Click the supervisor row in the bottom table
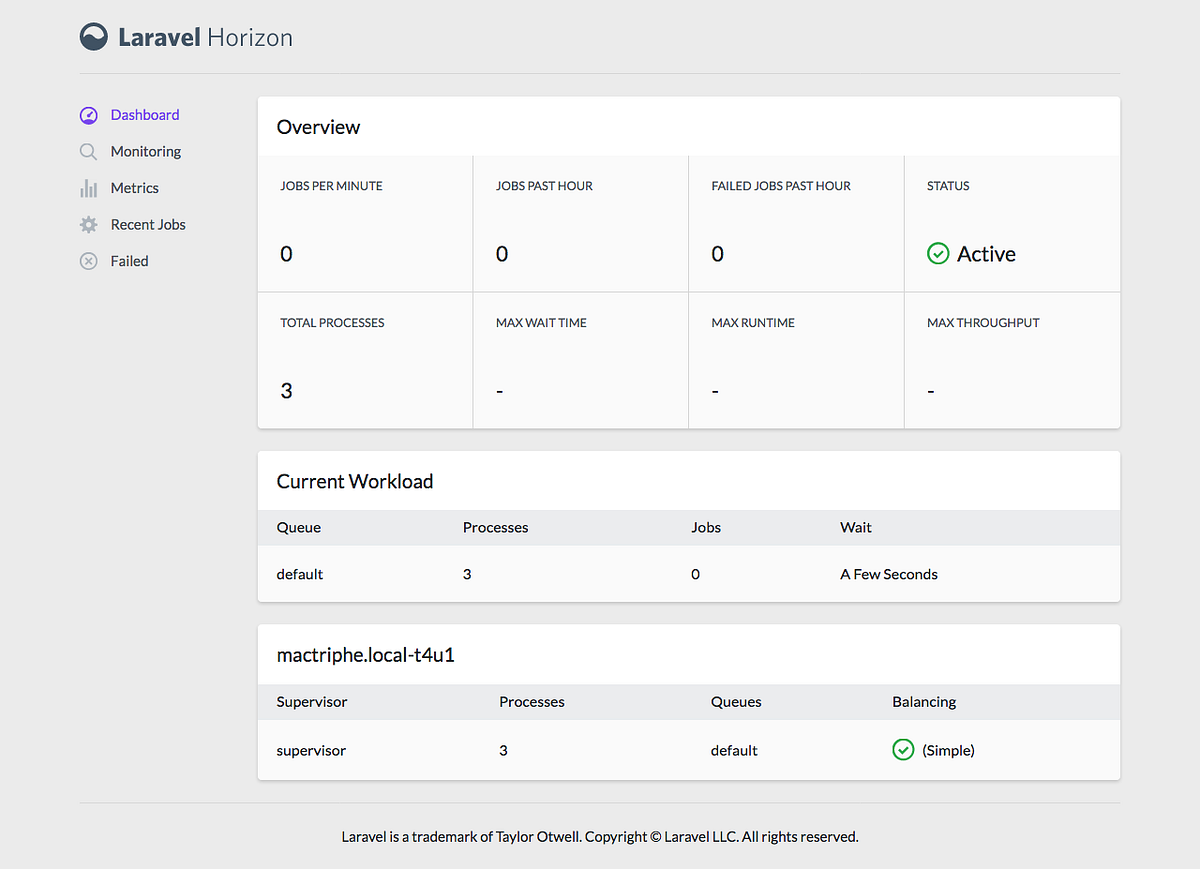The width and height of the screenshot is (1200, 869). (310, 749)
